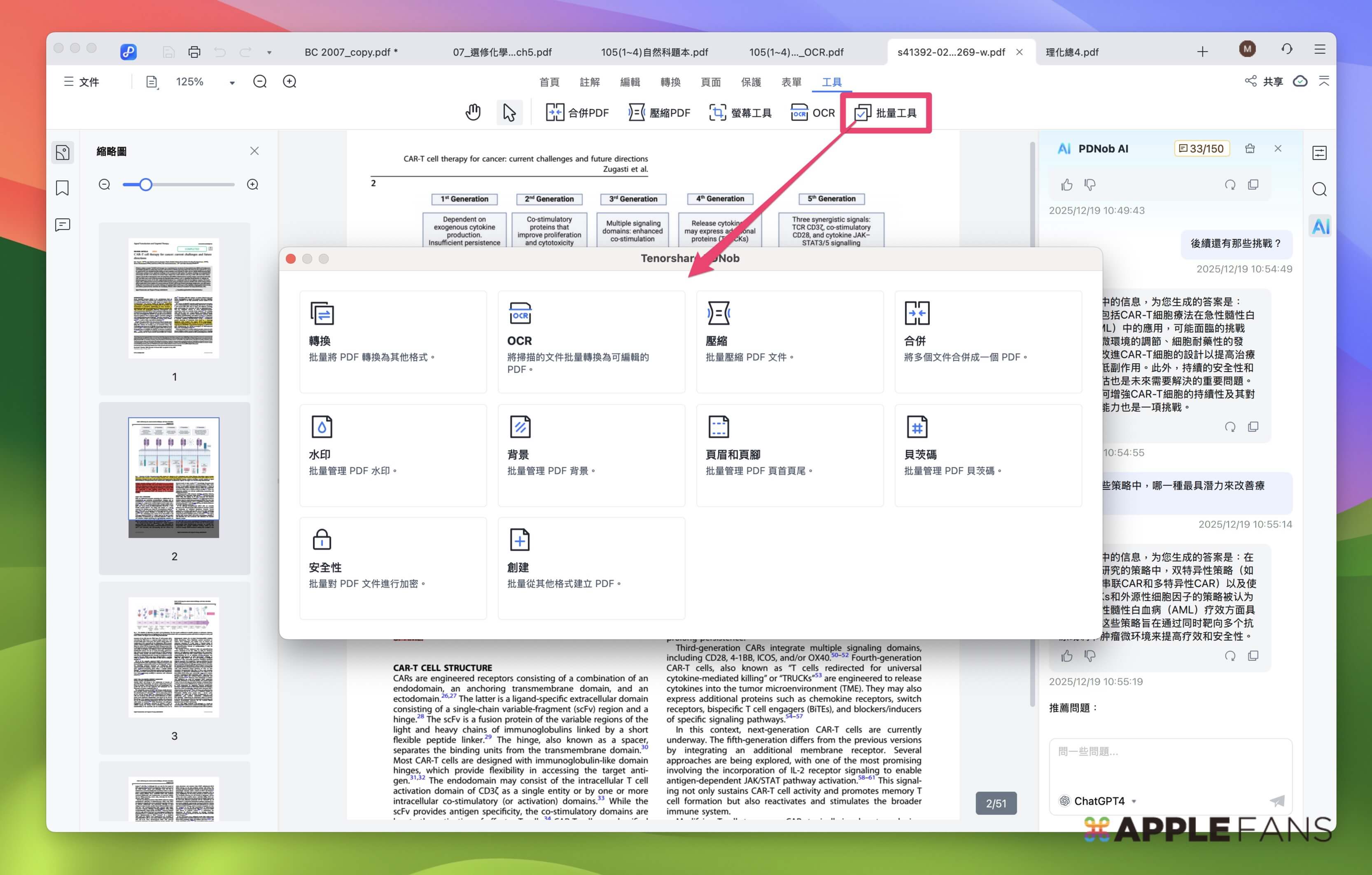Toggle the thumbnail panel icon in sidebar

63,152
